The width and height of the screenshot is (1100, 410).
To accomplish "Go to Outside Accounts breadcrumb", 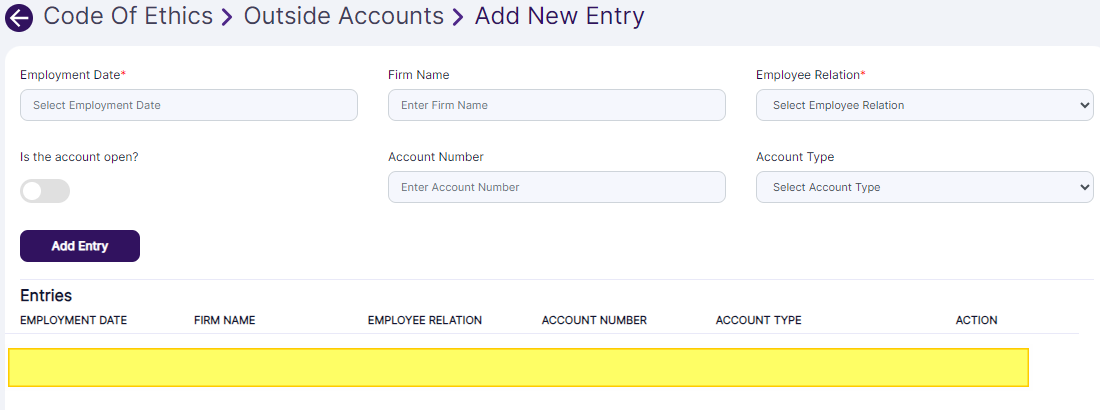I will click(344, 16).
